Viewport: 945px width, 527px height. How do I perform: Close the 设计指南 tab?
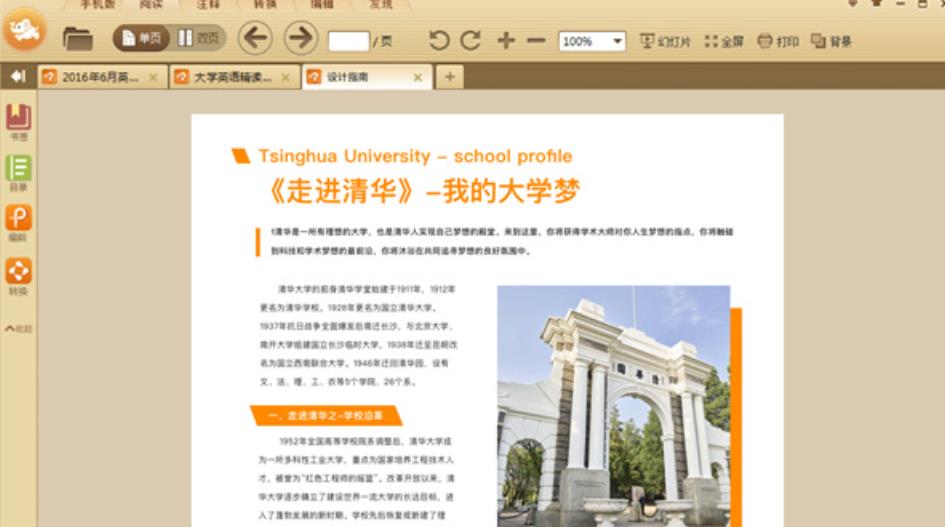[x=418, y=77]
